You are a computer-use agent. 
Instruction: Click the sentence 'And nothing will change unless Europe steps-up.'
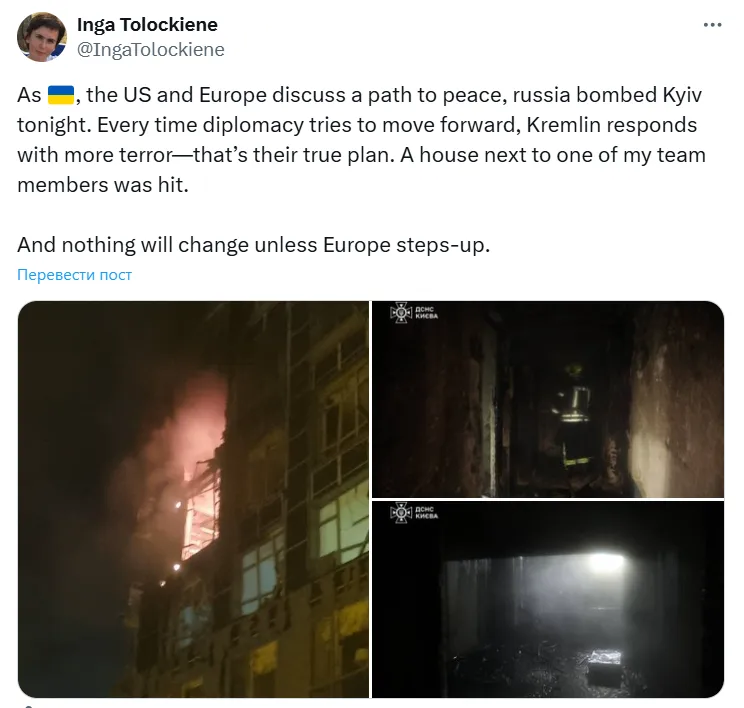[253, 245]
